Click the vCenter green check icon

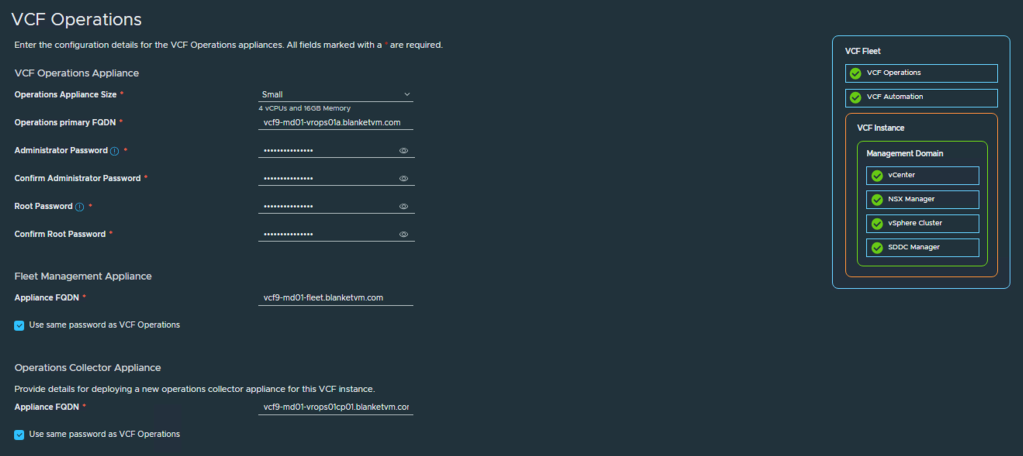(877, 175)
